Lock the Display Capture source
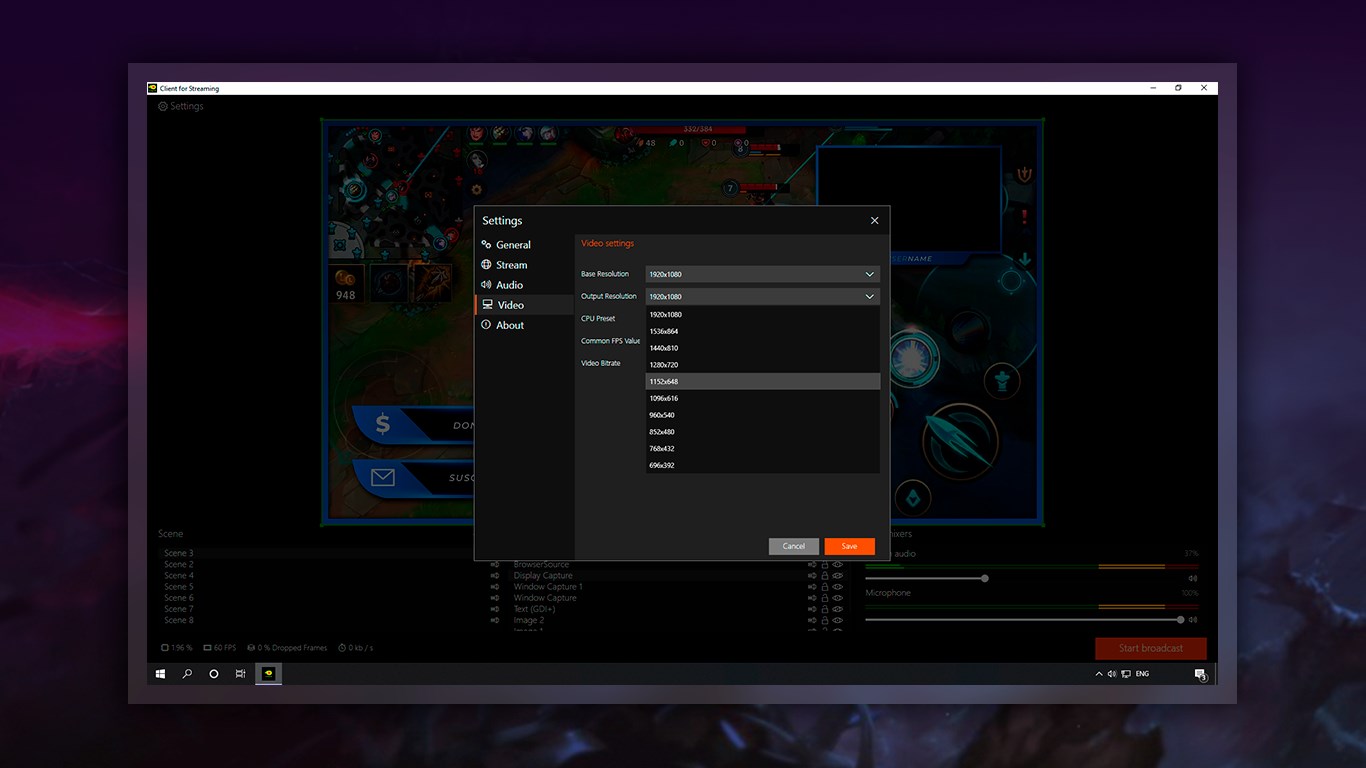 pyautogui.click(x=825, y=576)
